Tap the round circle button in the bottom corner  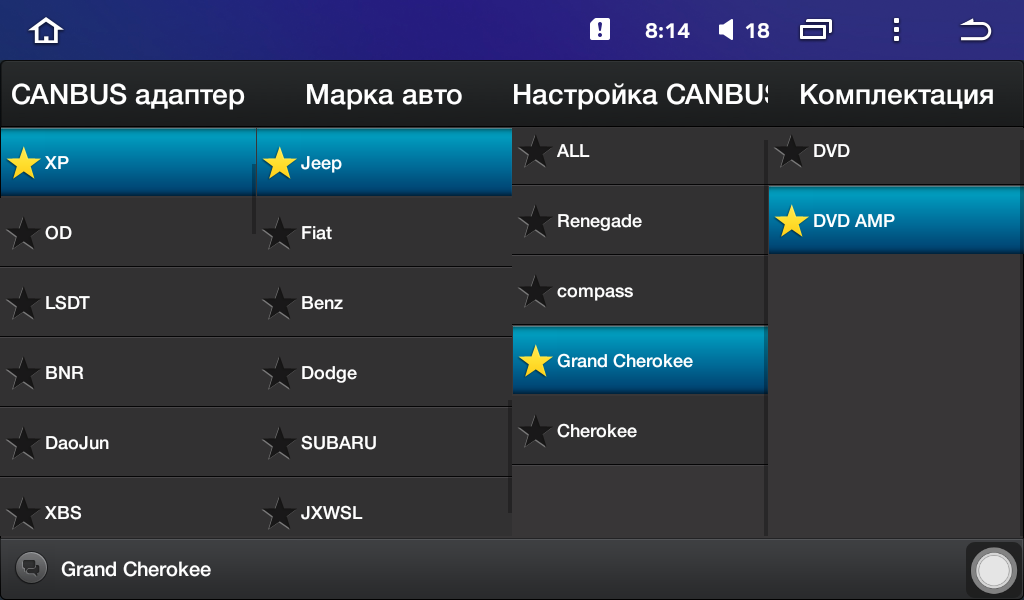click(993, 570)
